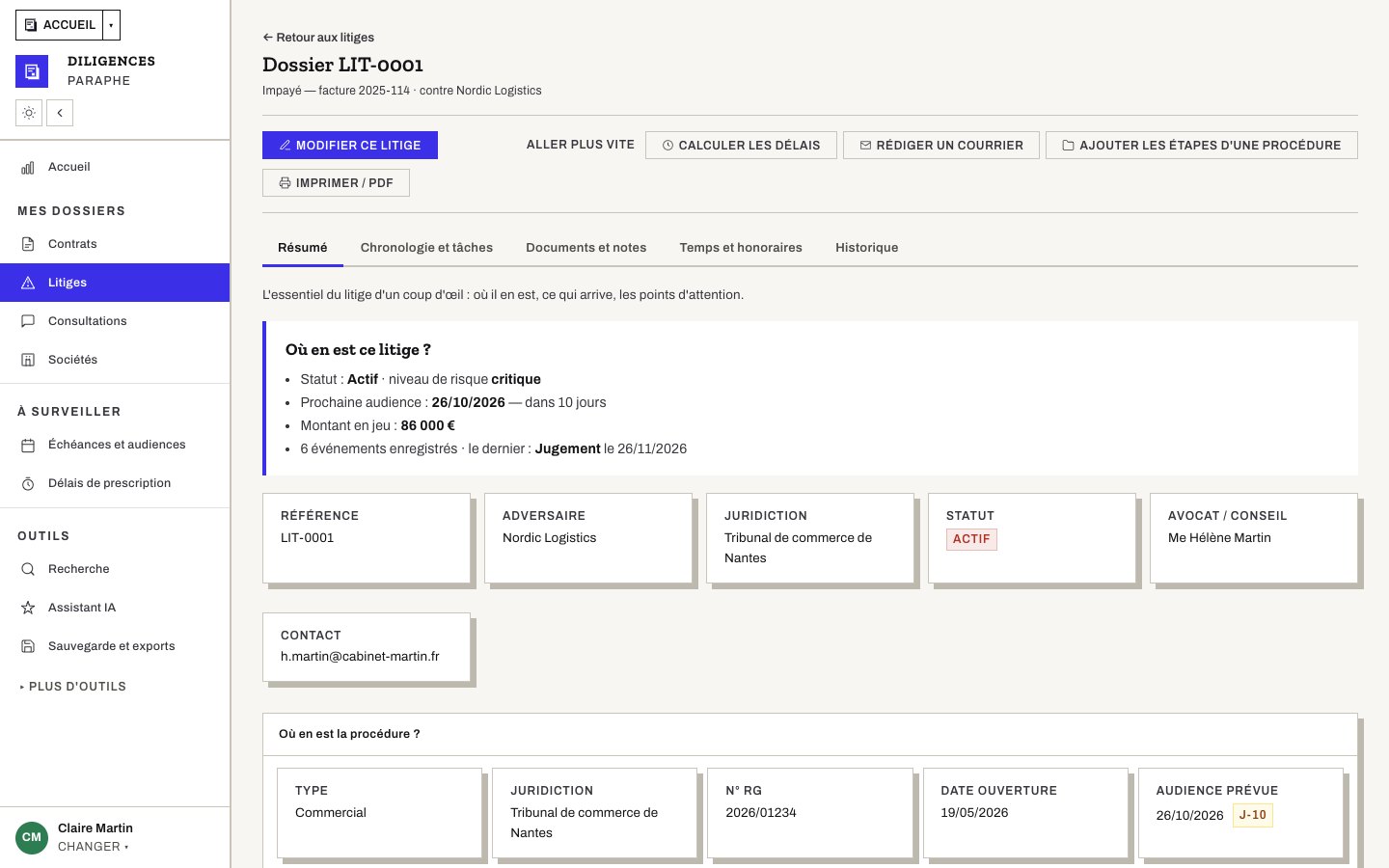Click the Sociétés building icon
The image size is (1389, 868).
(28, 360)
